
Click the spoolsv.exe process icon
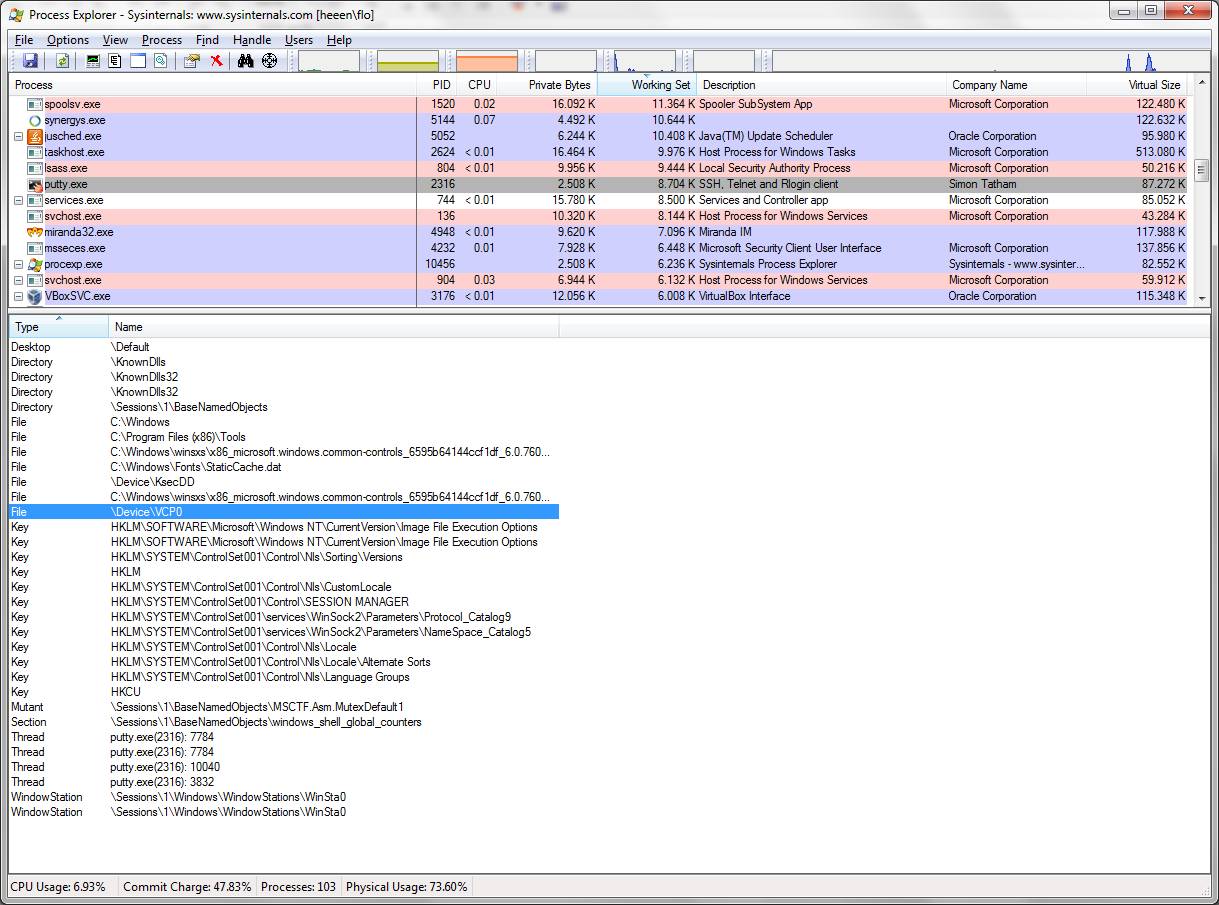click(35, 104)
